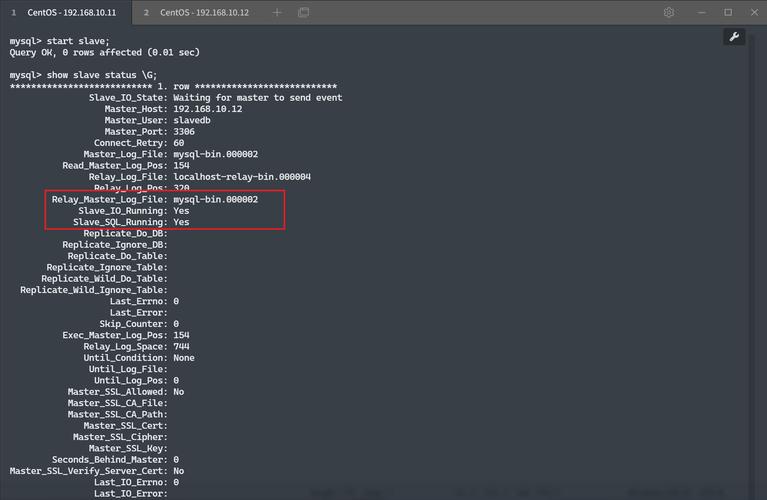Screen dimensions: 767x500
Task: Click Master_Log_File value mysql-bin.000002
Action: click(215, 154)
